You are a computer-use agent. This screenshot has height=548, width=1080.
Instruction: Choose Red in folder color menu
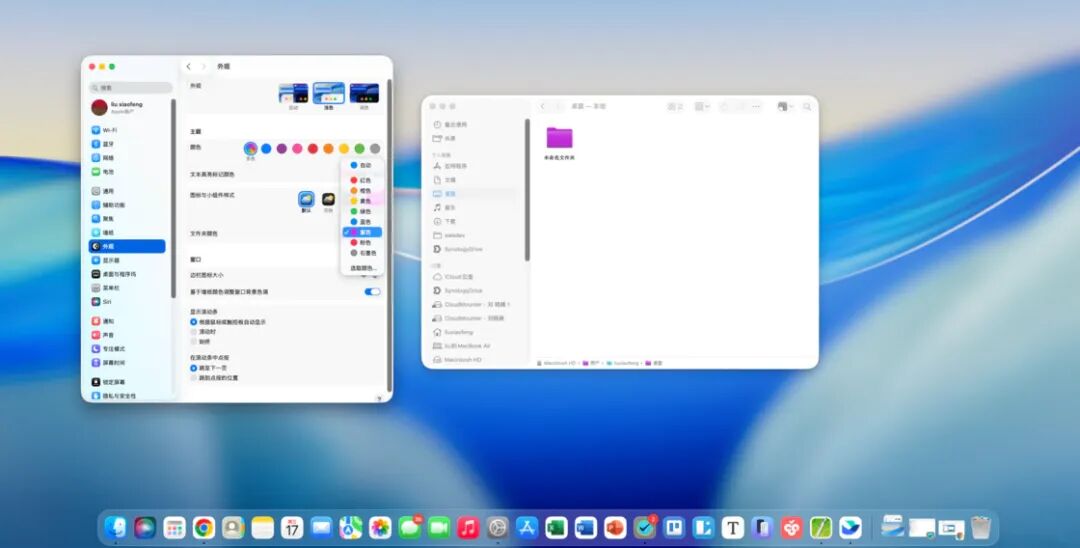(362, 180)
